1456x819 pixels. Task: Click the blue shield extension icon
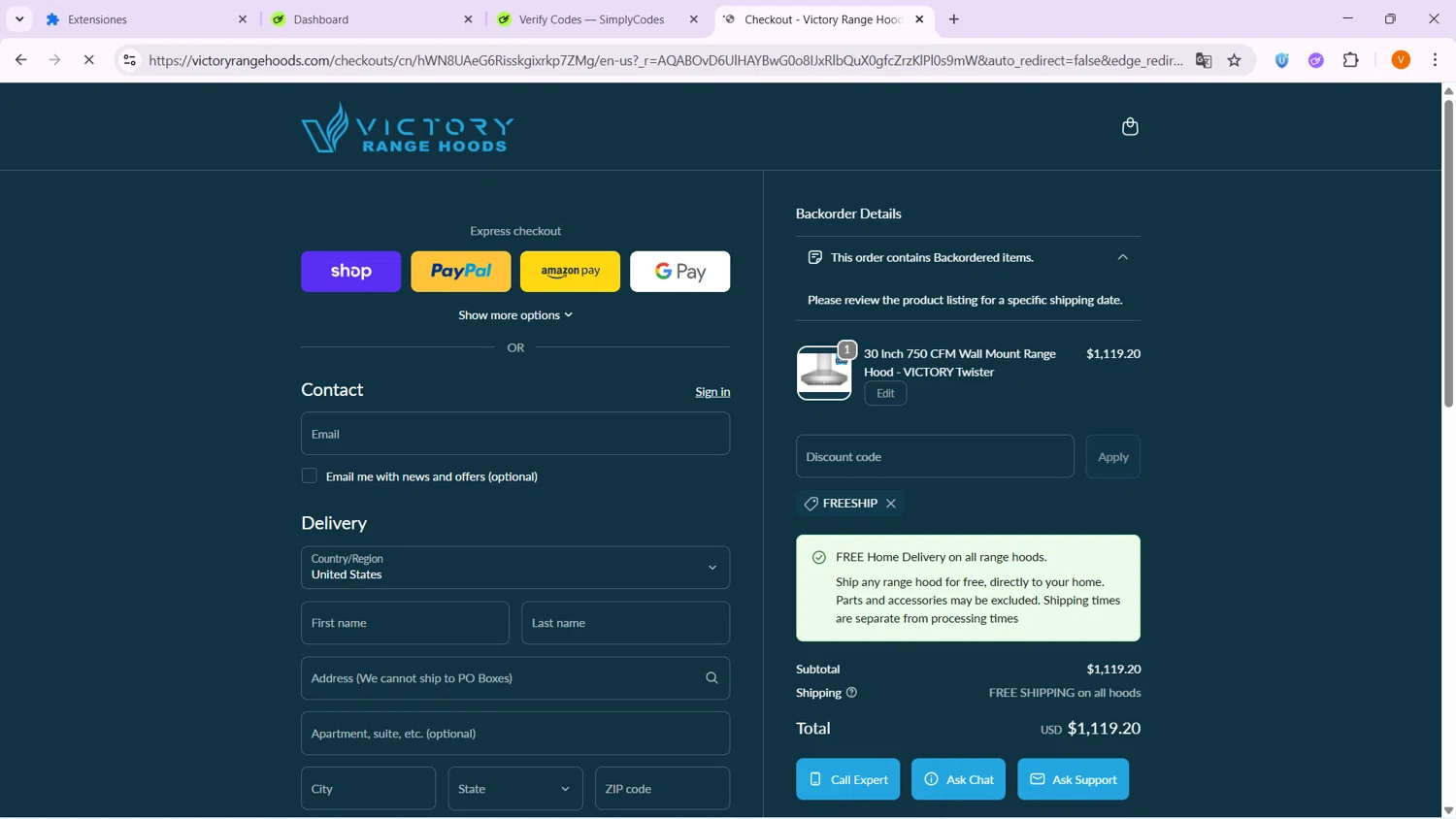(1282, 60)
